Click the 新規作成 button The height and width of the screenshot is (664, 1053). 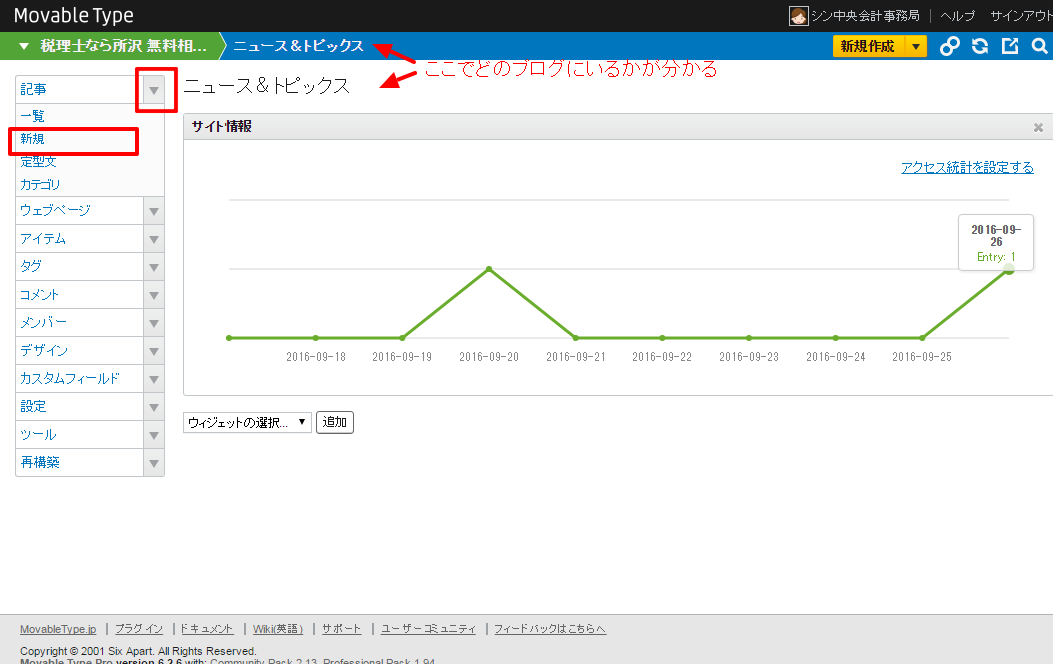coord(868,46)
